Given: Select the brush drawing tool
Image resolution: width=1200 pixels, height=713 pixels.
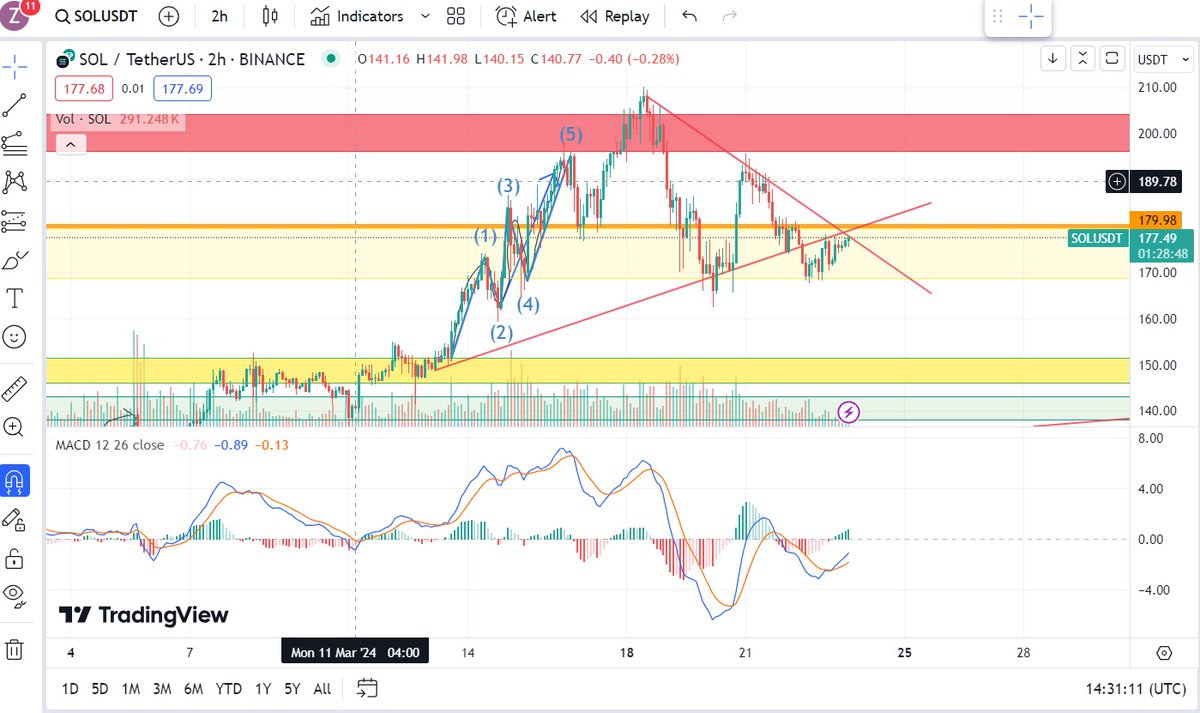Looking at the screenshot, I should pos(14,260).
